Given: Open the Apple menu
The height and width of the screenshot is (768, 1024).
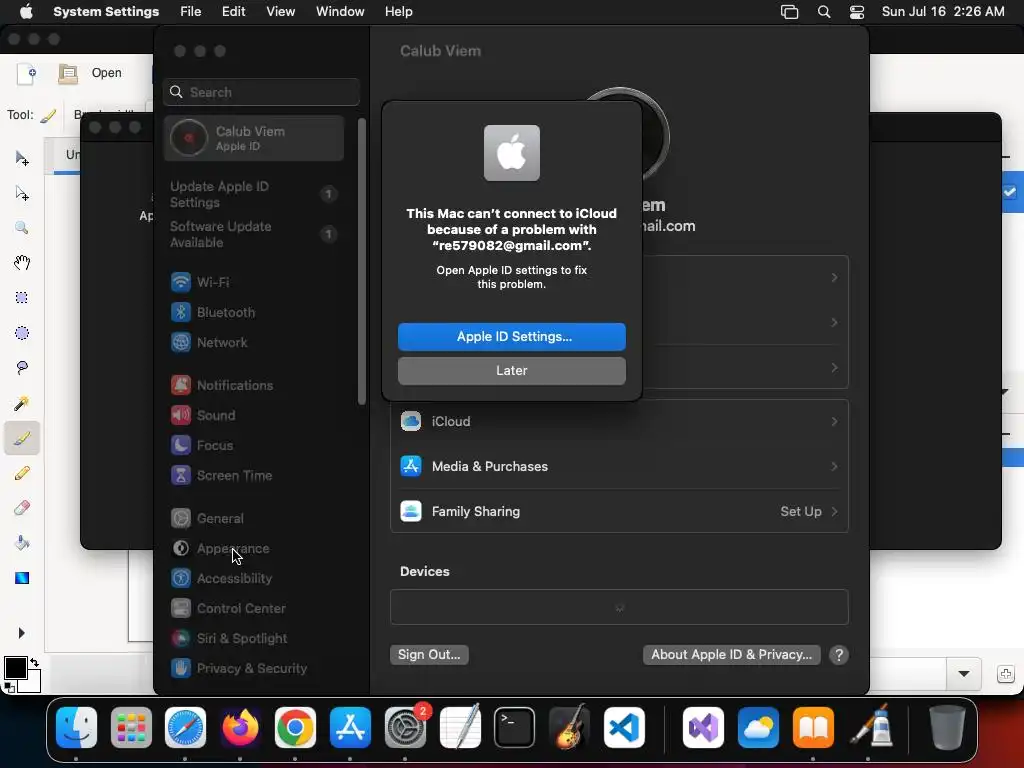Looking at the screenshot, I should (26, 12).
